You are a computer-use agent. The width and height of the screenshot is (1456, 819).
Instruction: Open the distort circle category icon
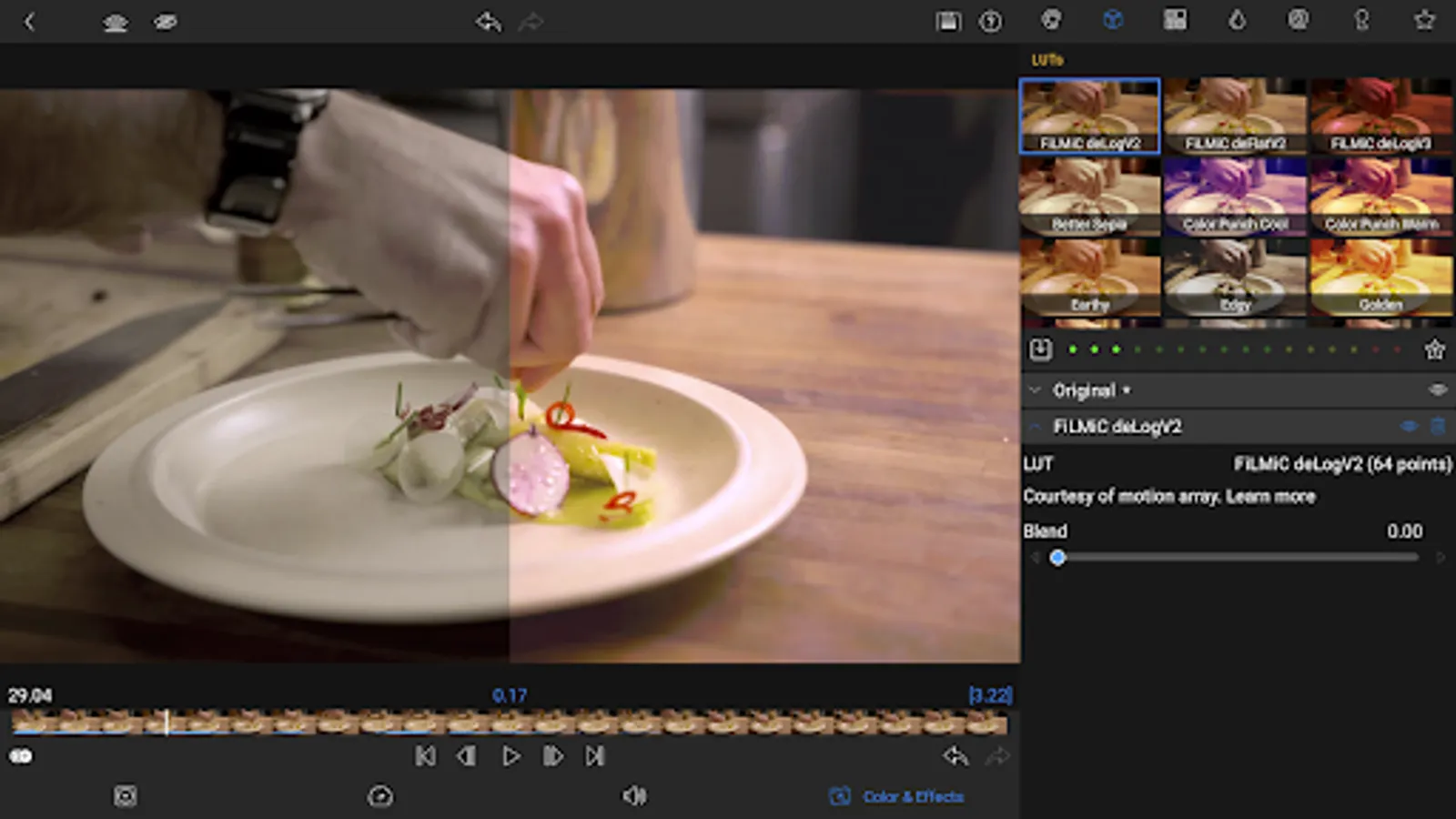point(1299,20)
